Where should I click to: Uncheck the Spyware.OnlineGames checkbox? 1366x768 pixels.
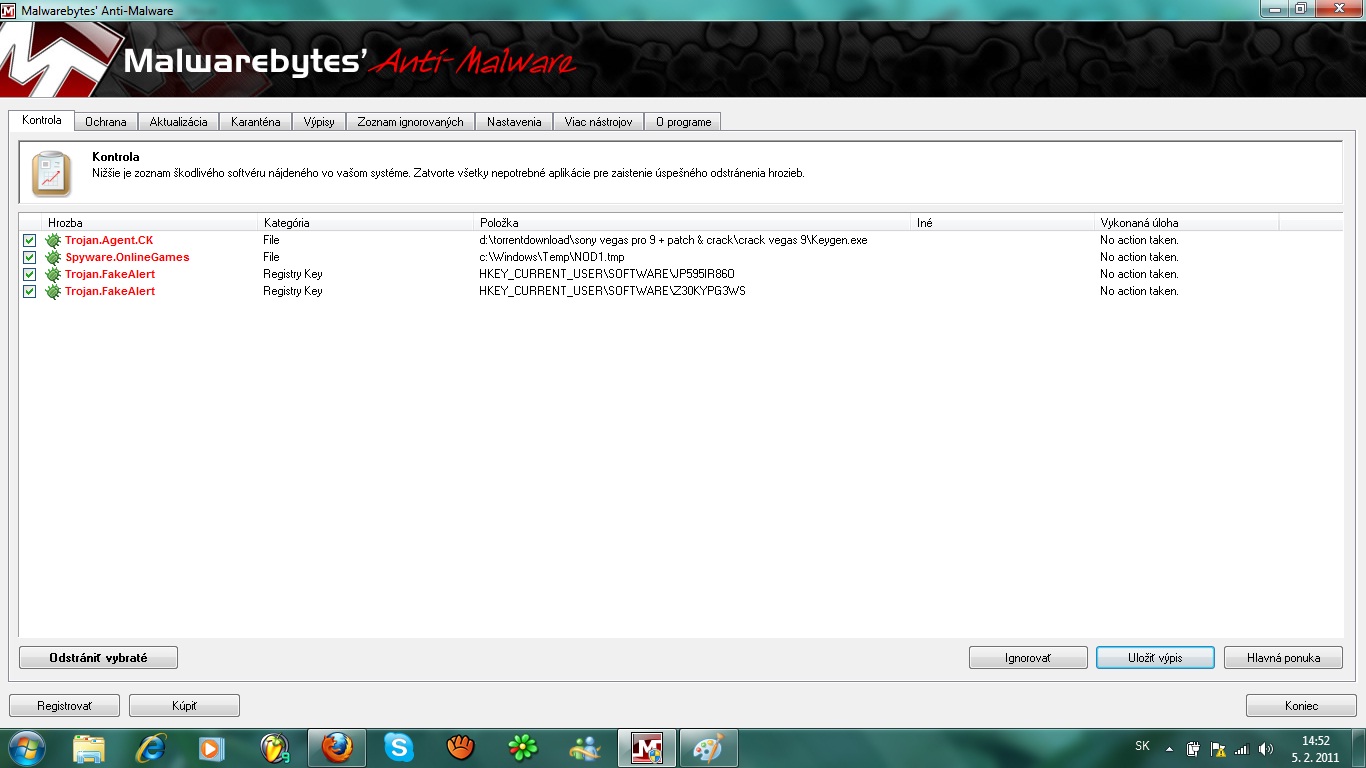(29, 258)
